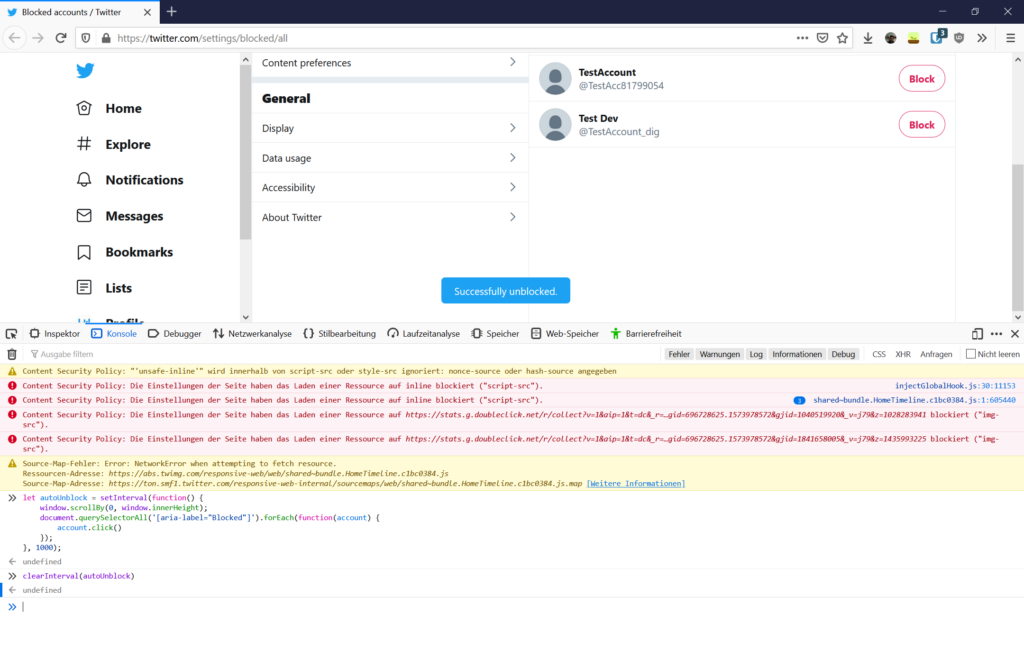Reload the current page

(x=61, y=38)
